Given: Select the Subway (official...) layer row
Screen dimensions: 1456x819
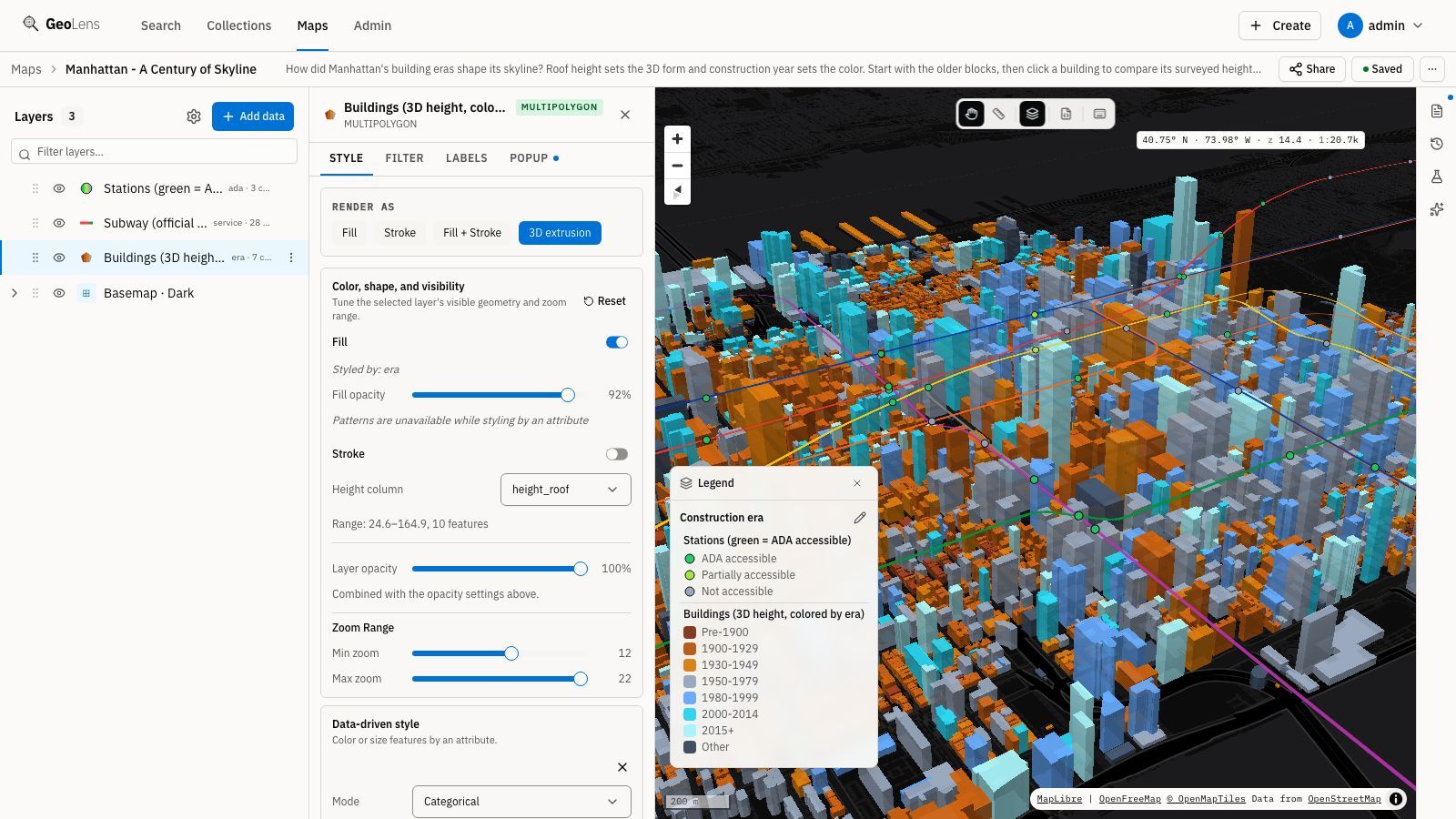Looking at the screenshot, I should 155,223.
